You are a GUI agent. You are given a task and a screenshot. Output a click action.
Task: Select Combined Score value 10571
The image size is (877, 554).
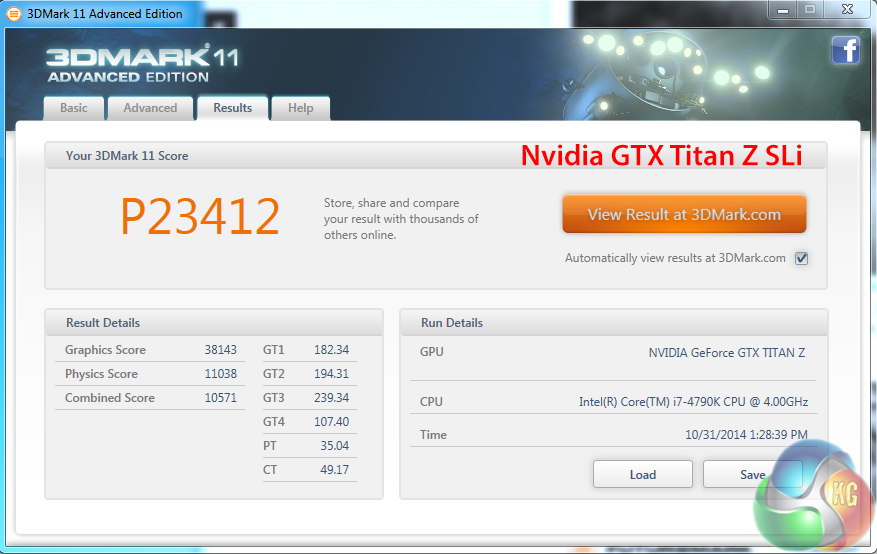coord(220,398)
